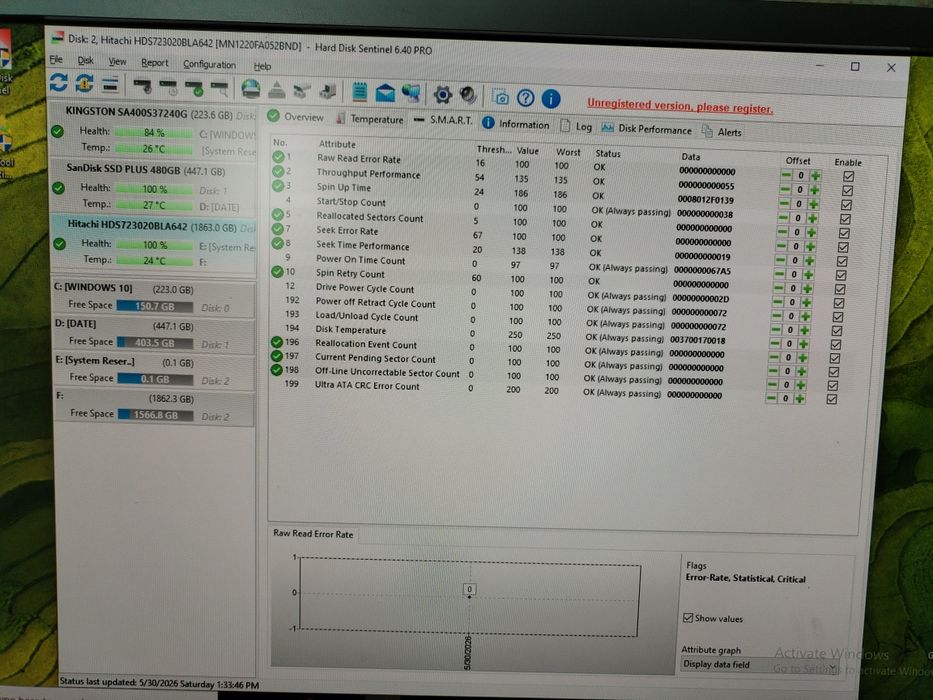933x700 pixels.
Task: Click the camera screenshot toolbar icon
Action: pyautogui.click(x=501, y=96)
